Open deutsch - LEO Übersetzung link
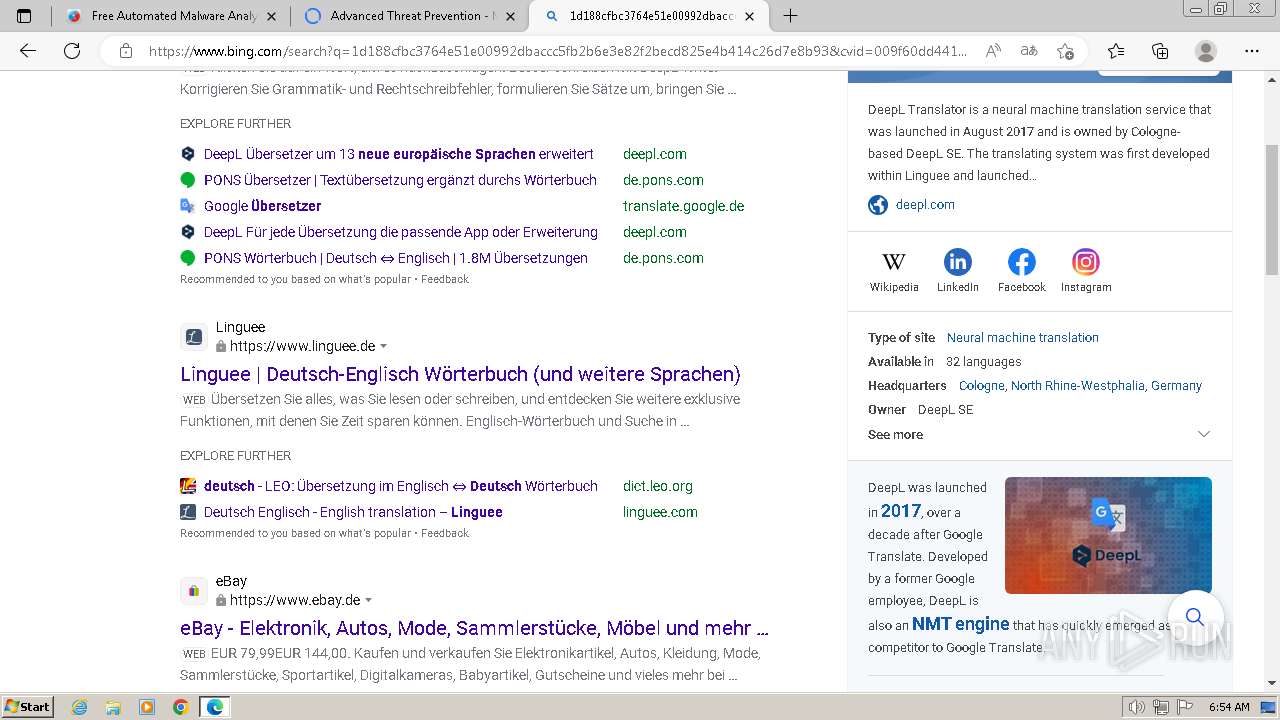 [401, 486]
